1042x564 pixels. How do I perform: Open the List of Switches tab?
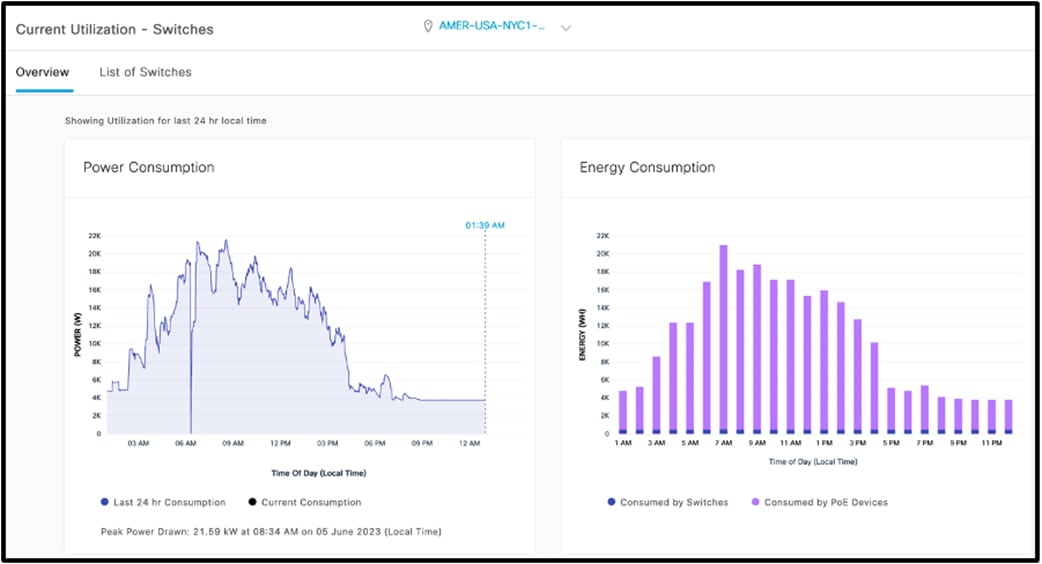(x=145, y=72)
